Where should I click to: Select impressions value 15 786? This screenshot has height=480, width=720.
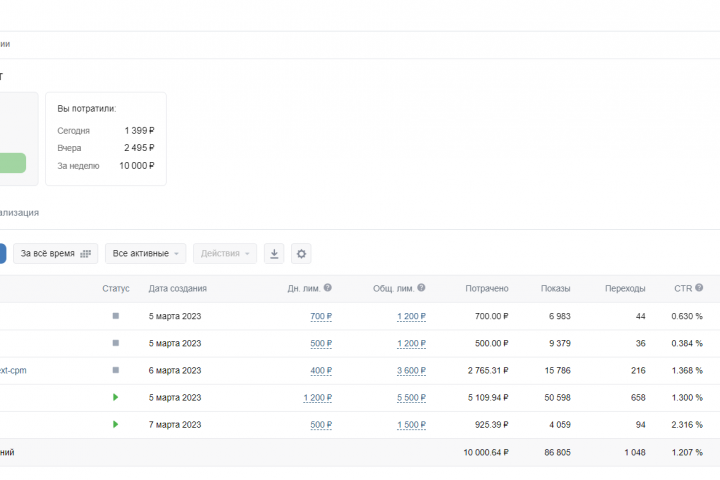[557, 371]
